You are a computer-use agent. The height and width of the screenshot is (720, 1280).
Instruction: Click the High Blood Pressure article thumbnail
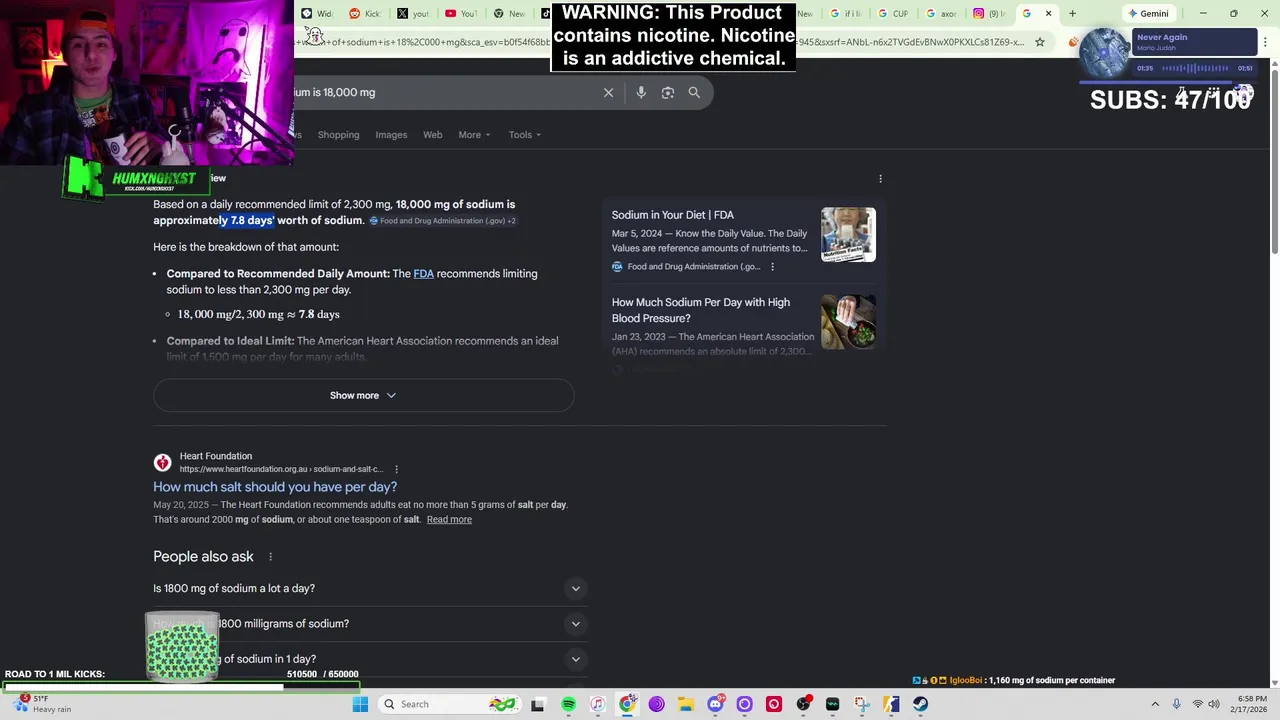(848, 322)
